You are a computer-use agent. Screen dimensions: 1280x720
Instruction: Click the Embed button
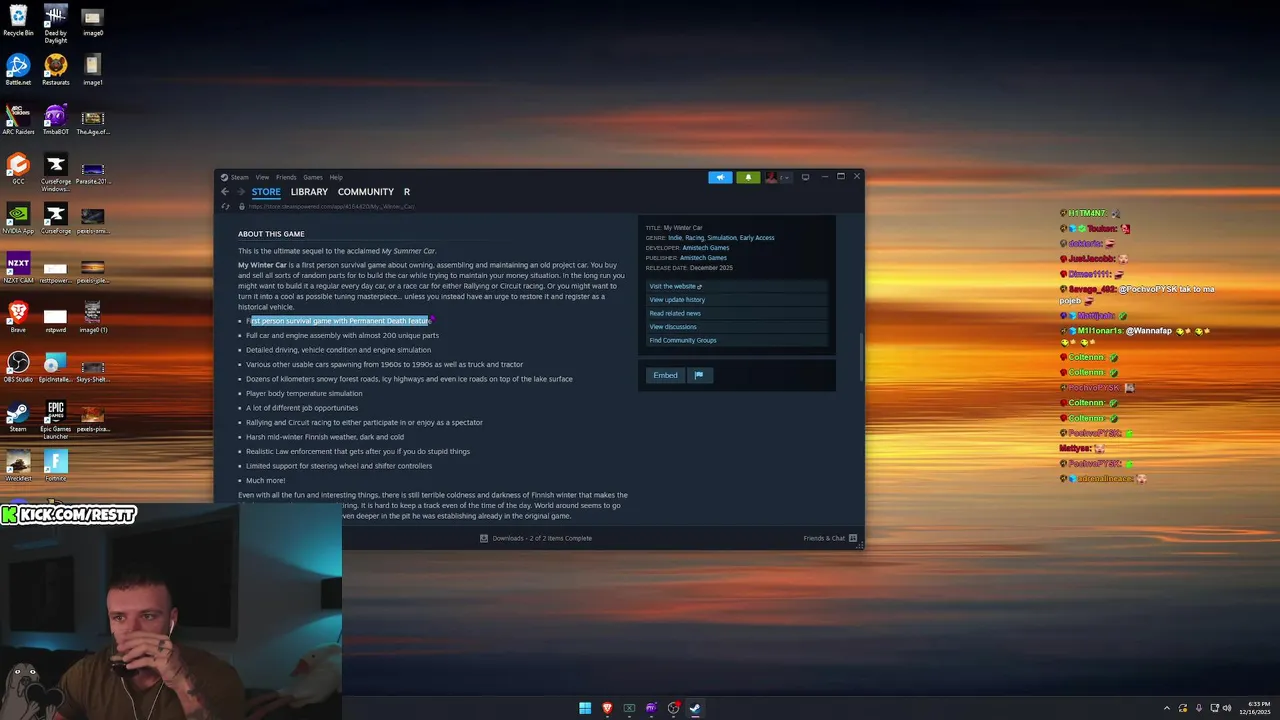tap(665, 375)
